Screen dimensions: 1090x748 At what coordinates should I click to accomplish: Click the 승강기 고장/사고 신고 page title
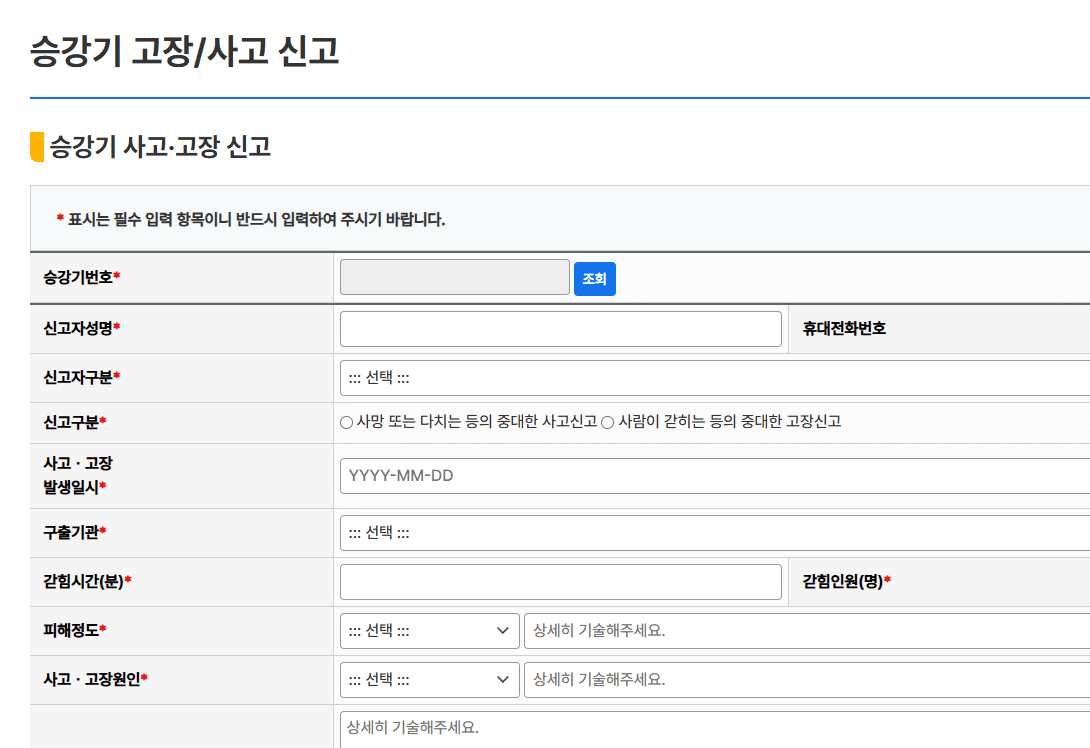pyautogui.click(x=184, y=51)
